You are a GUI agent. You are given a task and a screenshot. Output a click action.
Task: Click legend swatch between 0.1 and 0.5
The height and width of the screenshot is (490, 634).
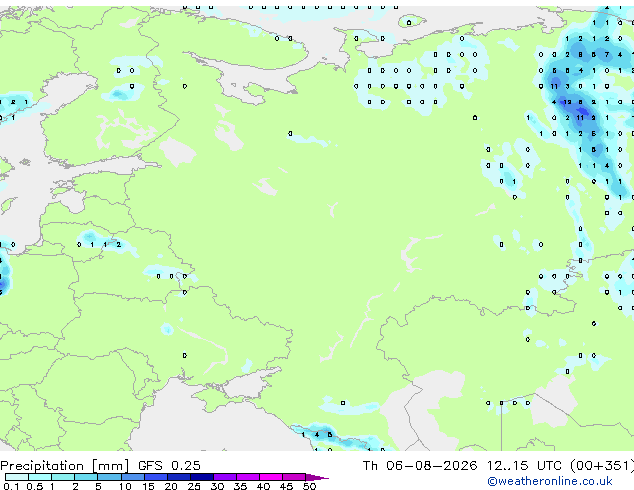point(17,477)
